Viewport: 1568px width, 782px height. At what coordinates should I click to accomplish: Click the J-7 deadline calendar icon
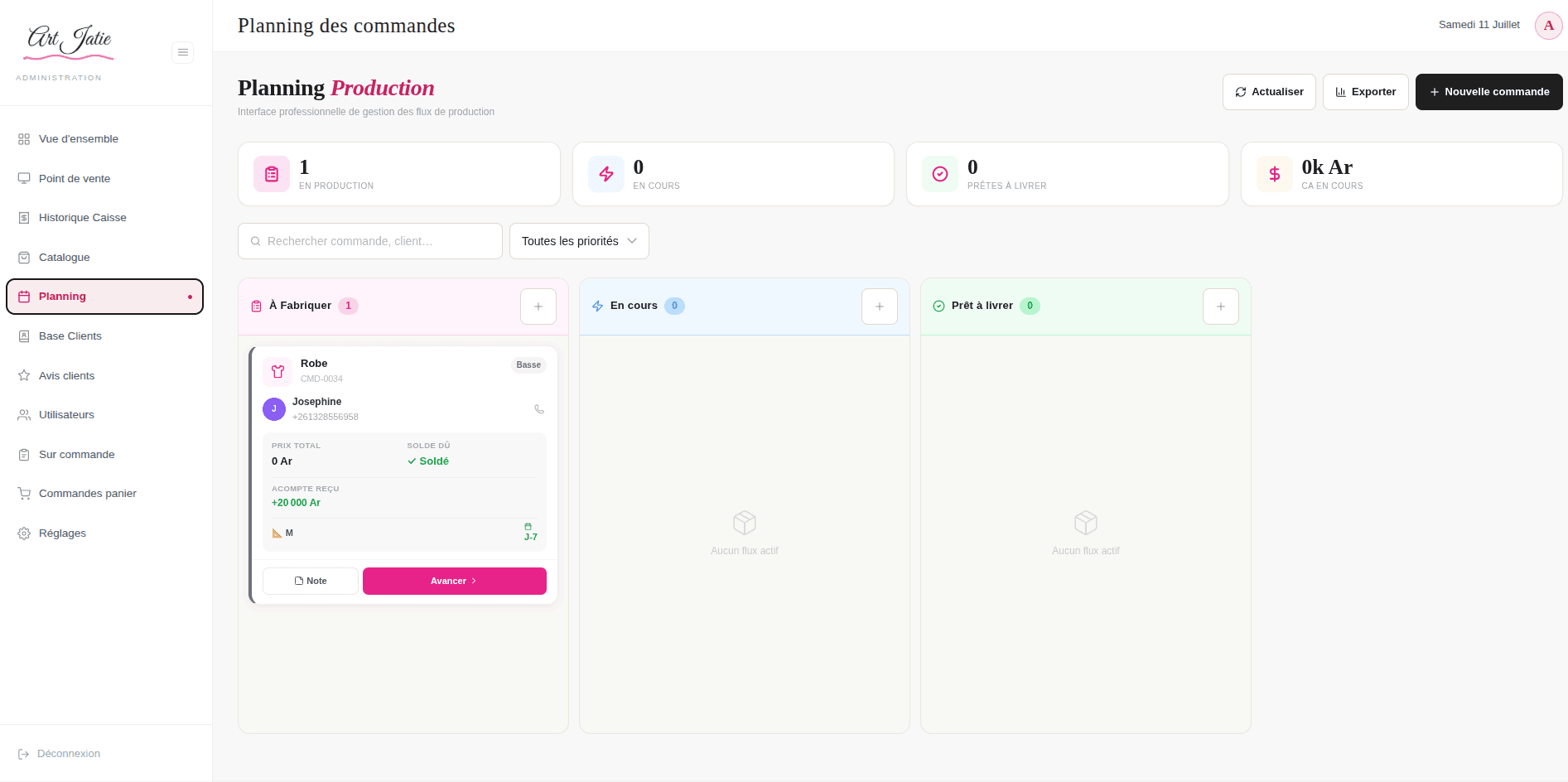(528, 527)
